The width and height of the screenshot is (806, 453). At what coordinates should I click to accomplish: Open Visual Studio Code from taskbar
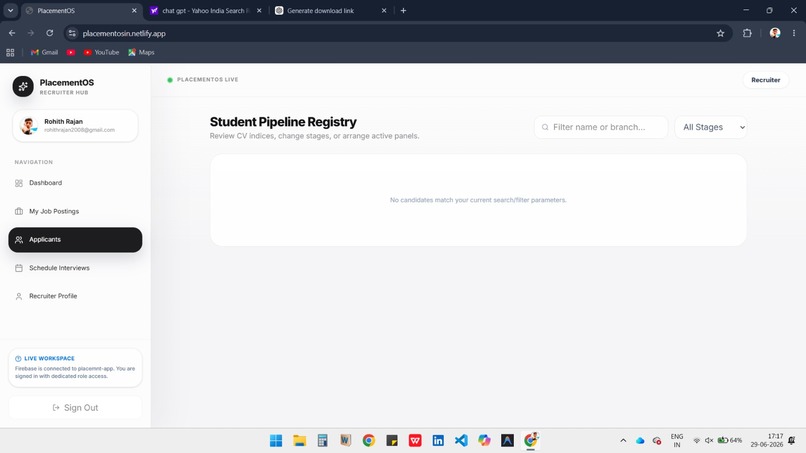(461, 440)
